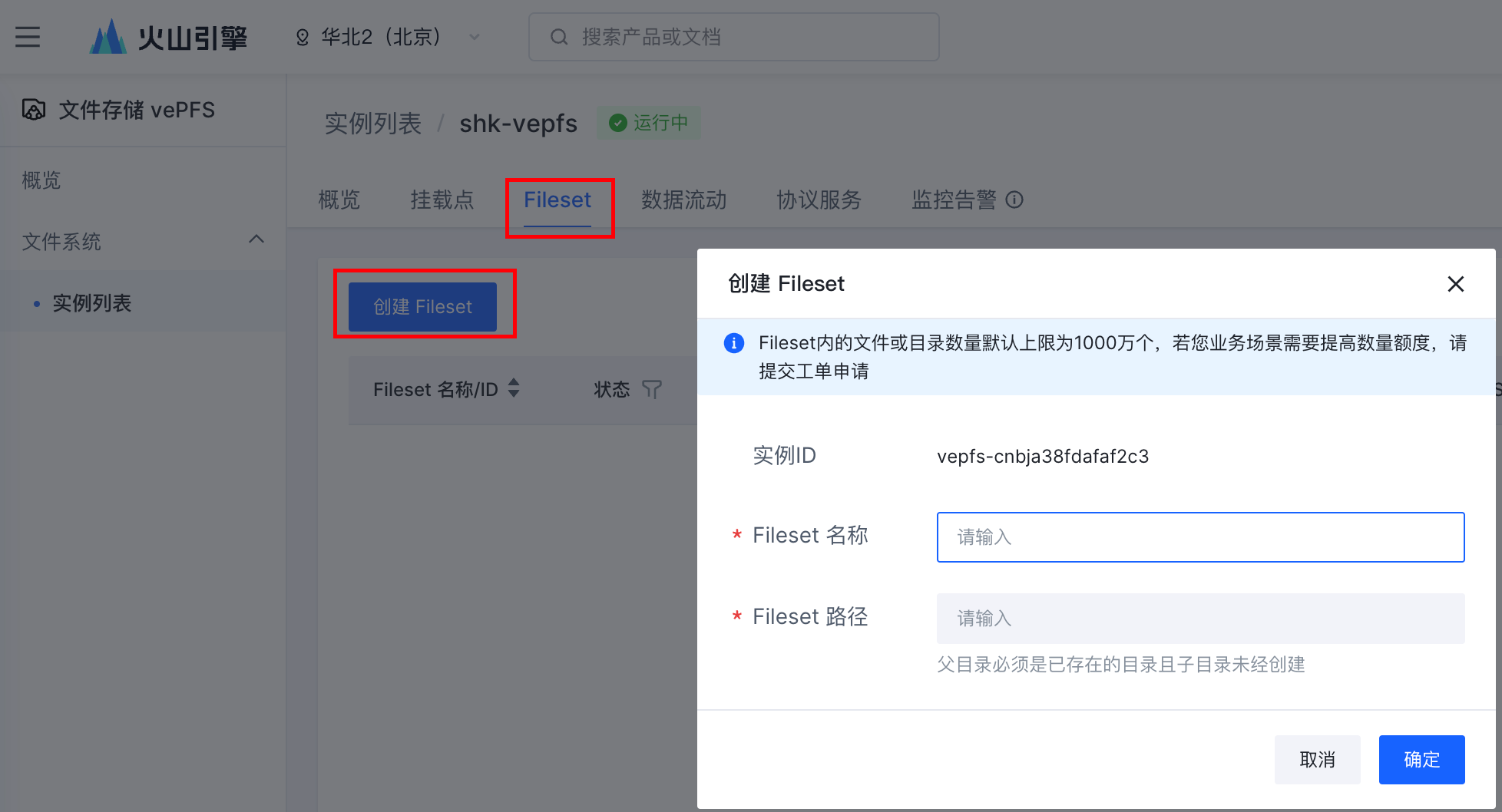Click 确定 to confirm Fileset creation
The width and height of the screenshot is (1502, 812).
tap(1421, 760)
